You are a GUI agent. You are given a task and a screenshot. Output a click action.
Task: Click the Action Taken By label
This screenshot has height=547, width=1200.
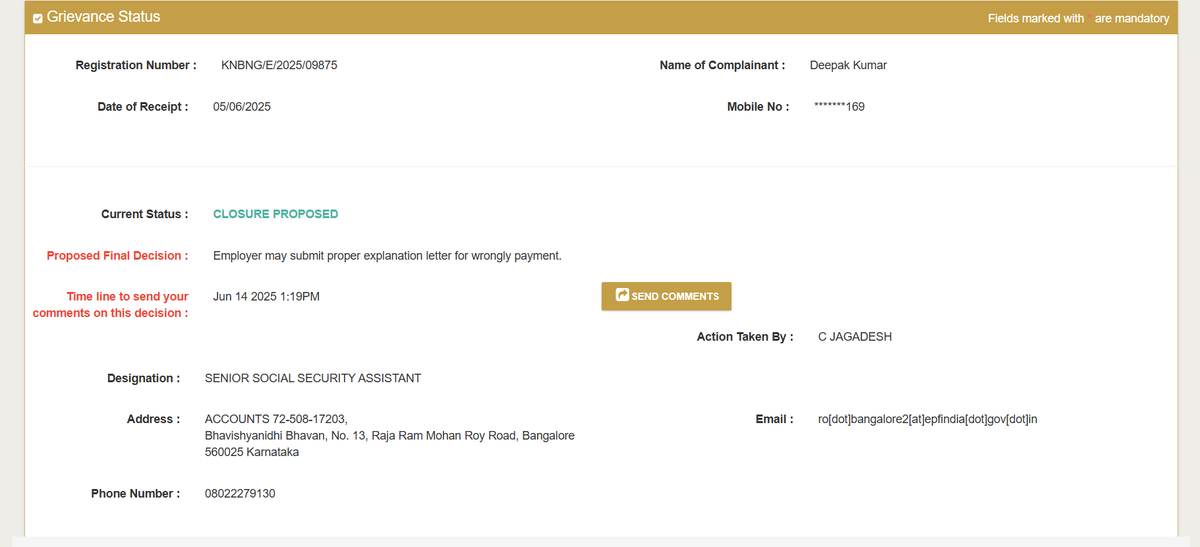(745, 337)
